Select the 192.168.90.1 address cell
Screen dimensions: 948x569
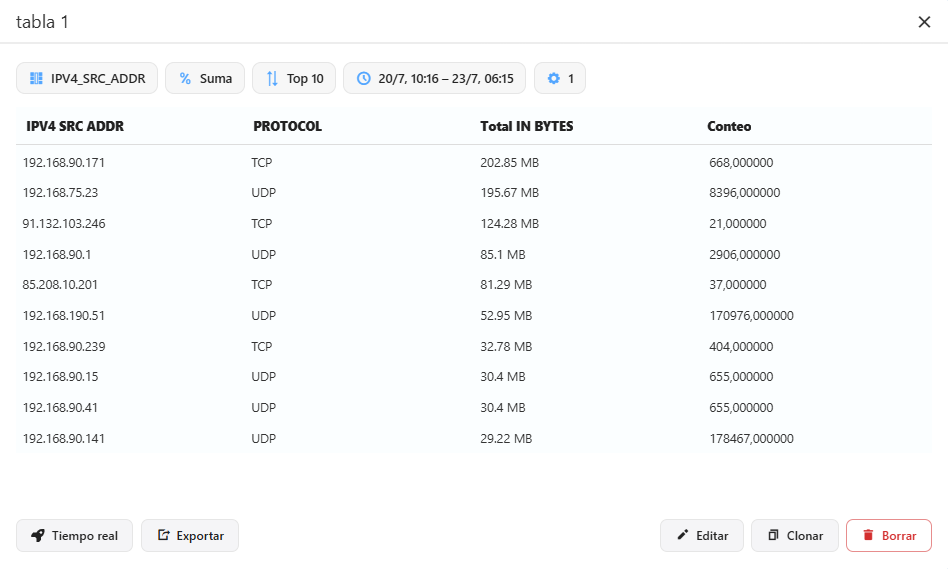click(57, 255)
